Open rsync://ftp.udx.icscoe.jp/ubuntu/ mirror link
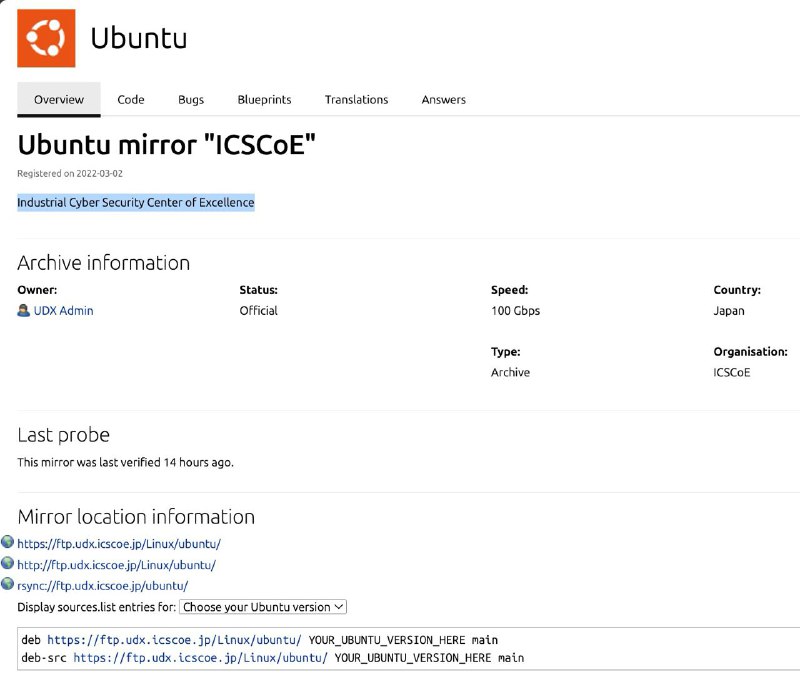 (x=103, y=586)
